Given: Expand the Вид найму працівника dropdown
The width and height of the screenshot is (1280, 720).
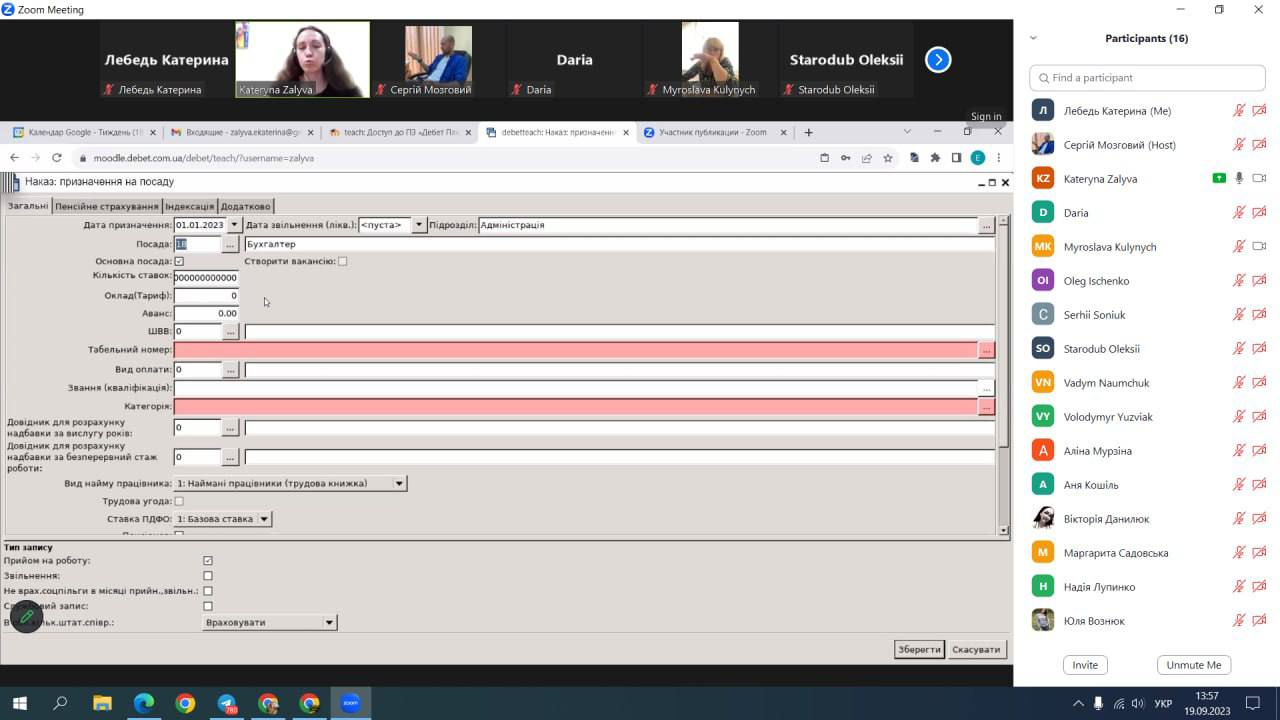Looking at the screenshot, I should tap(398, 484).
